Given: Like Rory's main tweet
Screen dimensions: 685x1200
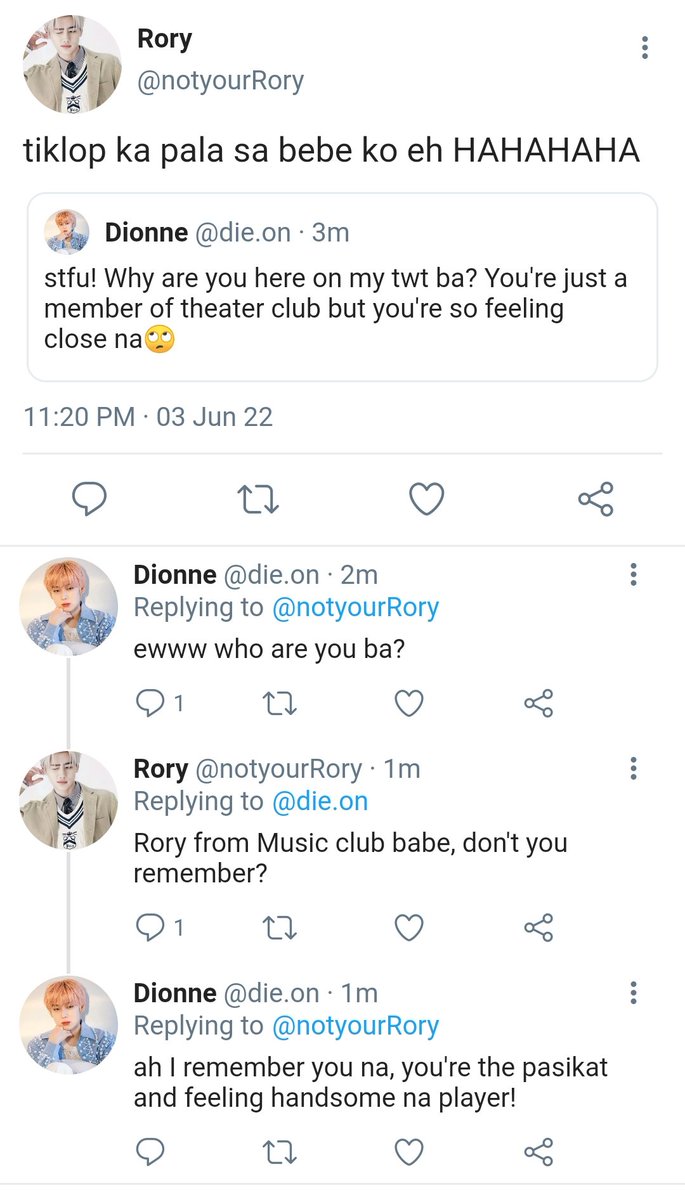Looking at the screenshot, I should [427, 498].
